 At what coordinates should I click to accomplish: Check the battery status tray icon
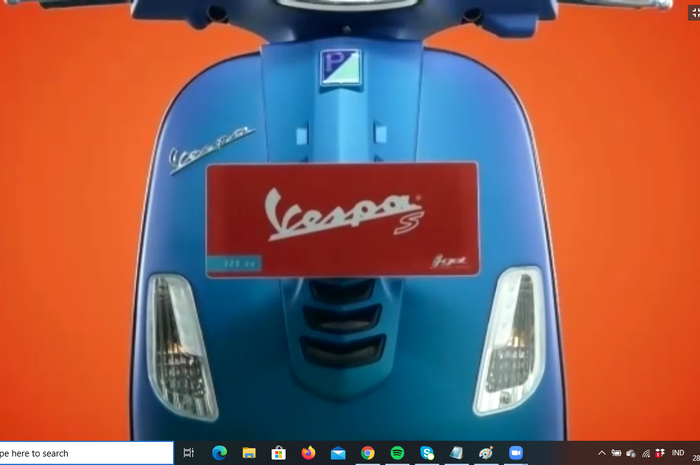coord(616,453)
